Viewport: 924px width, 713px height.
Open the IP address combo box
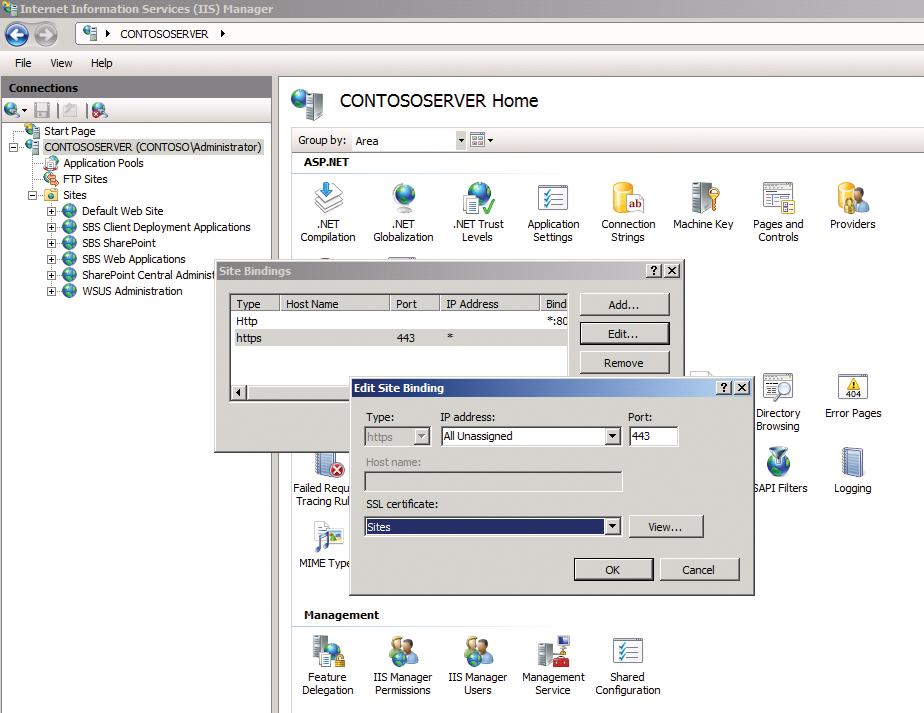tap(612, 437)
